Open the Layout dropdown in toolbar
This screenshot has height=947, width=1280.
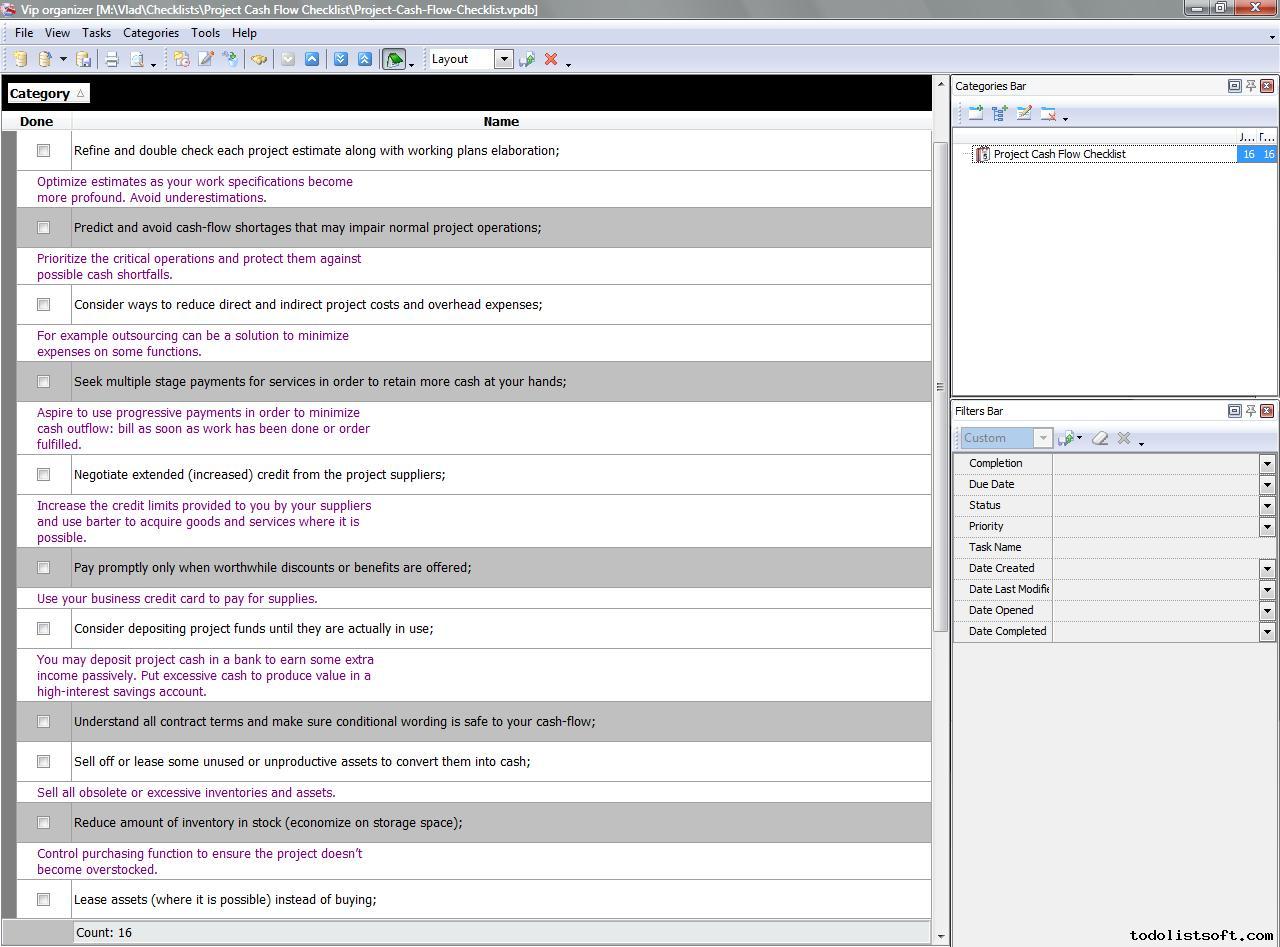point(504,59)
